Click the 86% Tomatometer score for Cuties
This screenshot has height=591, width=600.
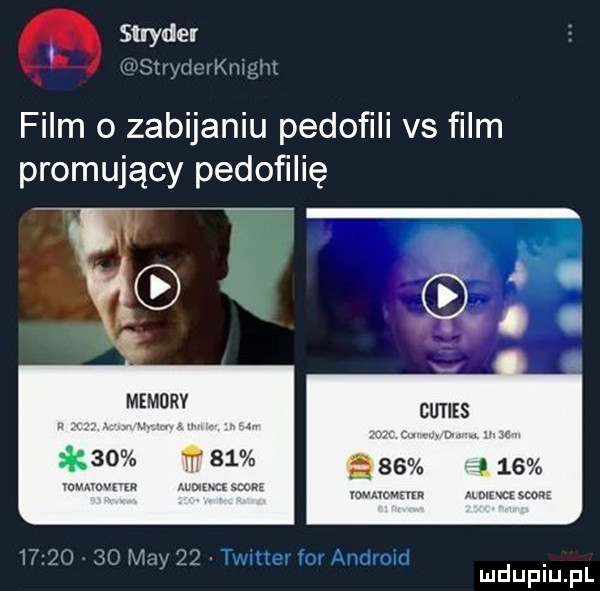[x=401, y=467]
